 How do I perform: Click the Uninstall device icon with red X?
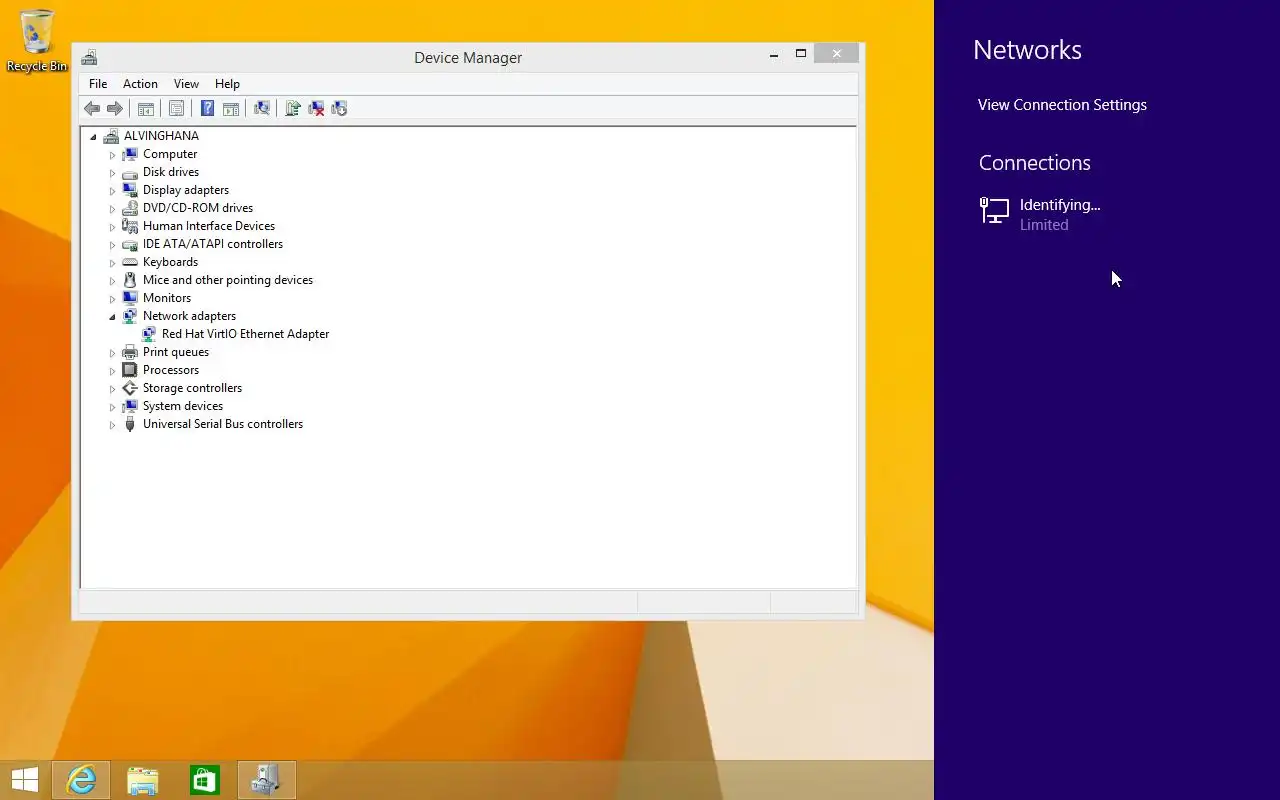(316, 108)
